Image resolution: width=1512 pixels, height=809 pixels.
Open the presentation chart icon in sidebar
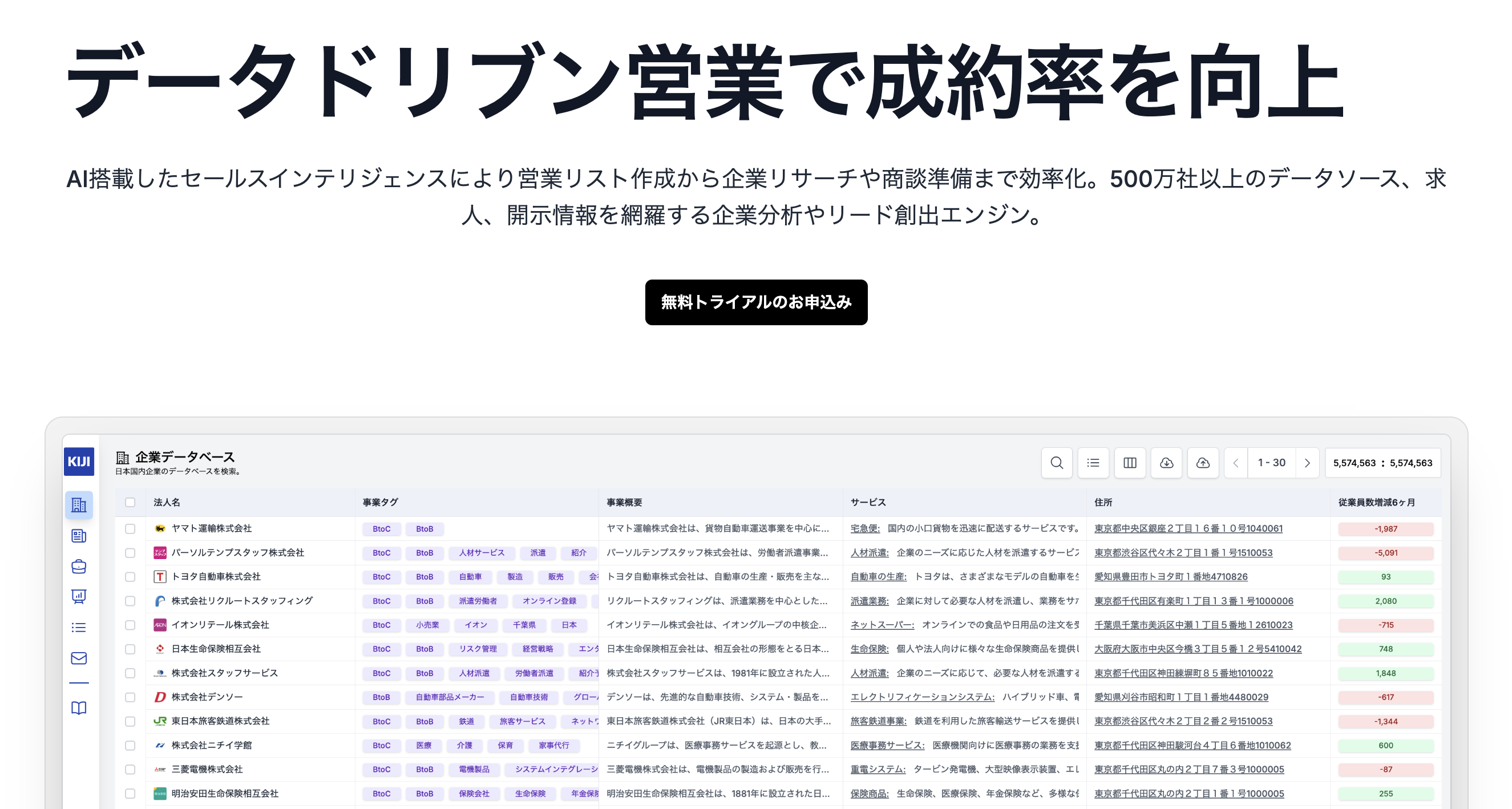[79, 597]
